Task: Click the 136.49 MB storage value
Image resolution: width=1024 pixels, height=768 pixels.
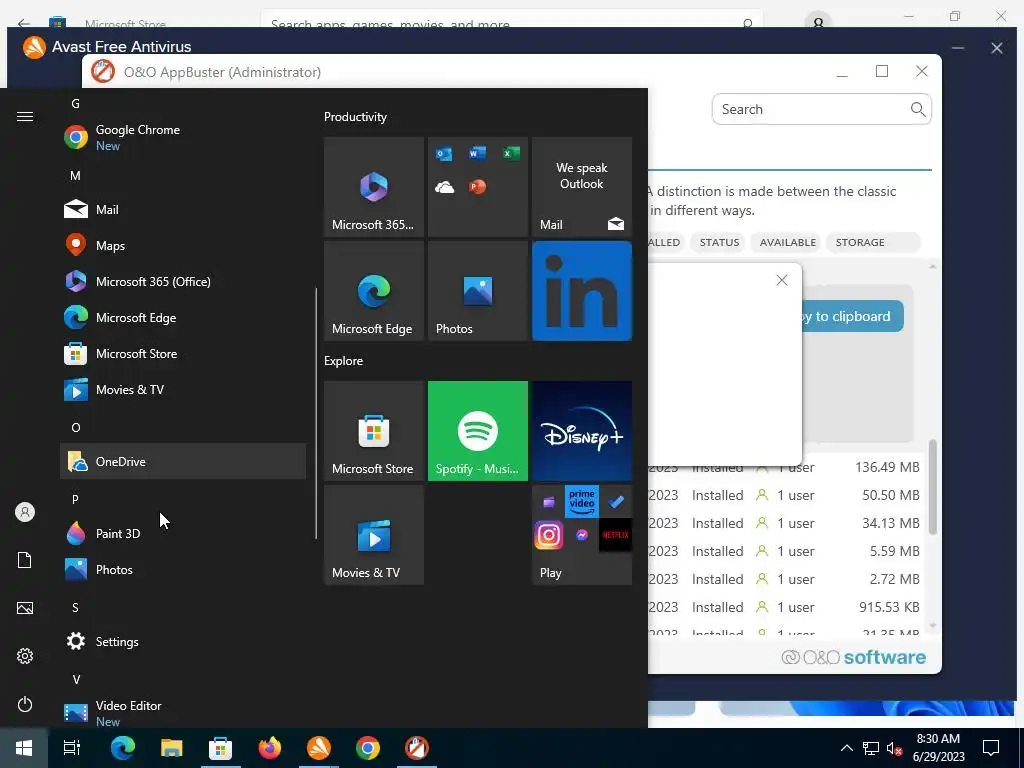Action: [x=887, y=468]
